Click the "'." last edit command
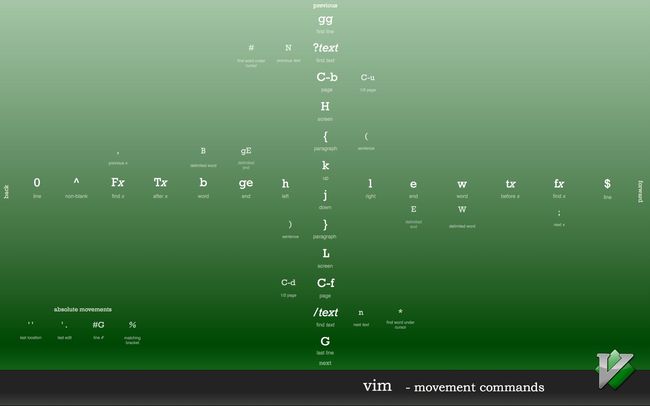Viewport: 650px width, 406px height. [x=64, y=325]
